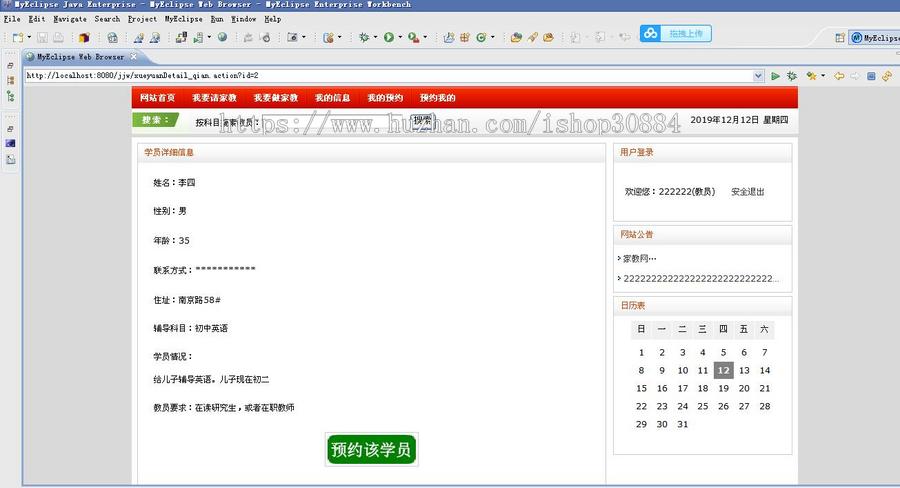Select date 25 in the calendar
The image size is (900, 488).
tap(703, 406)
